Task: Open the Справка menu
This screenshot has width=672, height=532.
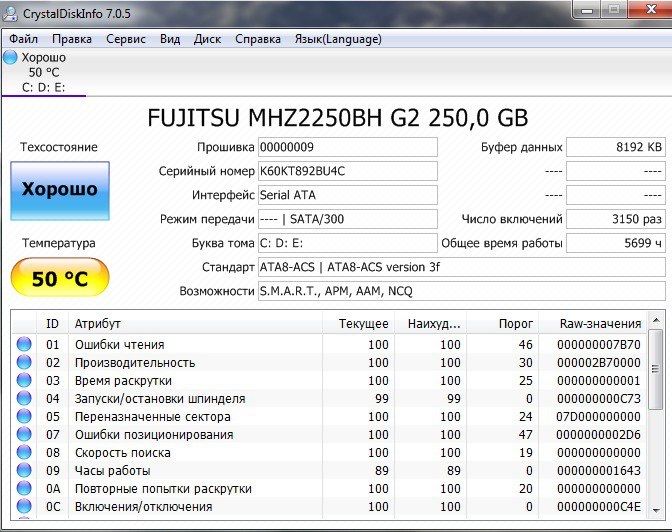Action: [x=258, y=39]
